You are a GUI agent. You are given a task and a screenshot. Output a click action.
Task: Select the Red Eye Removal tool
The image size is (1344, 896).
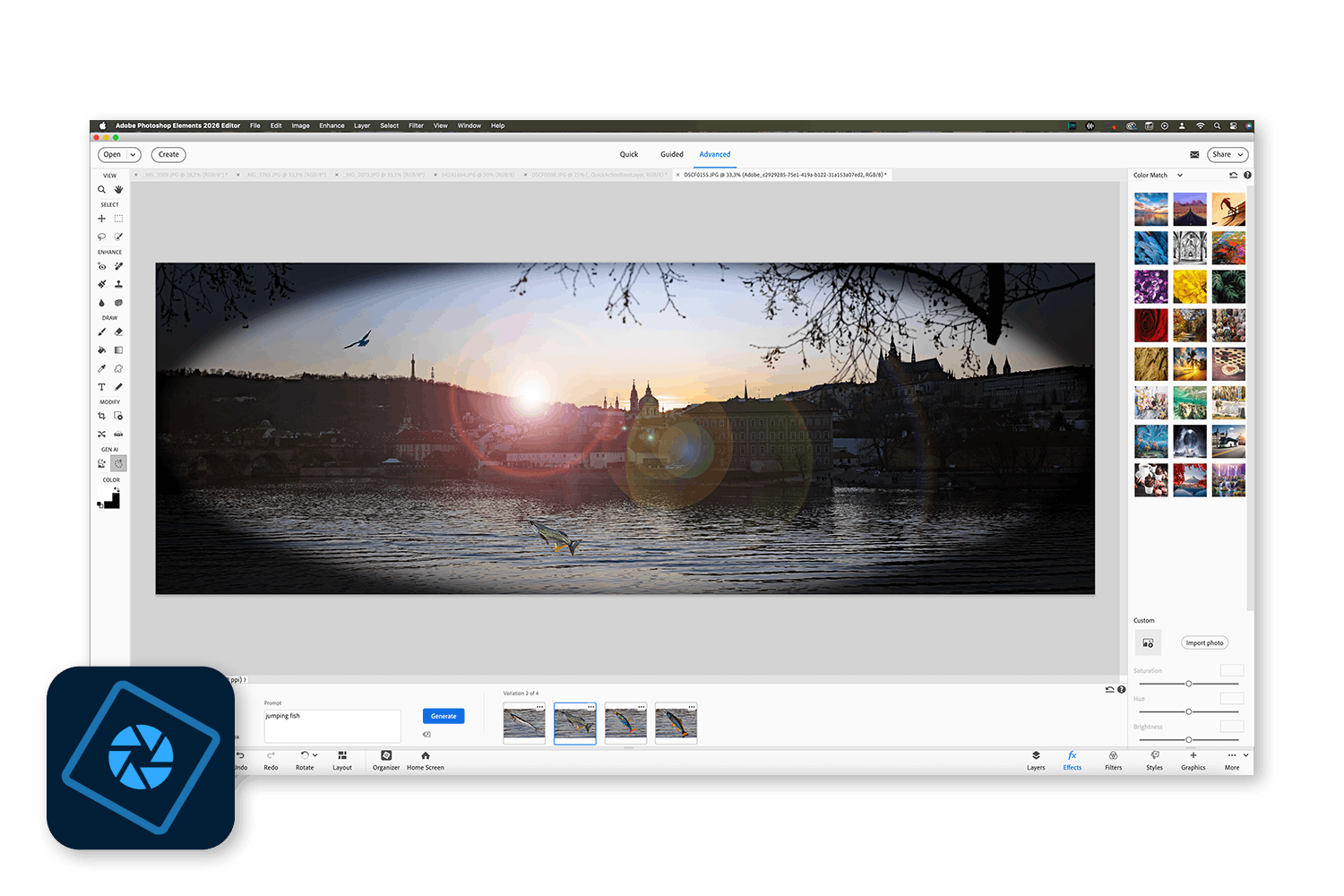101,267
